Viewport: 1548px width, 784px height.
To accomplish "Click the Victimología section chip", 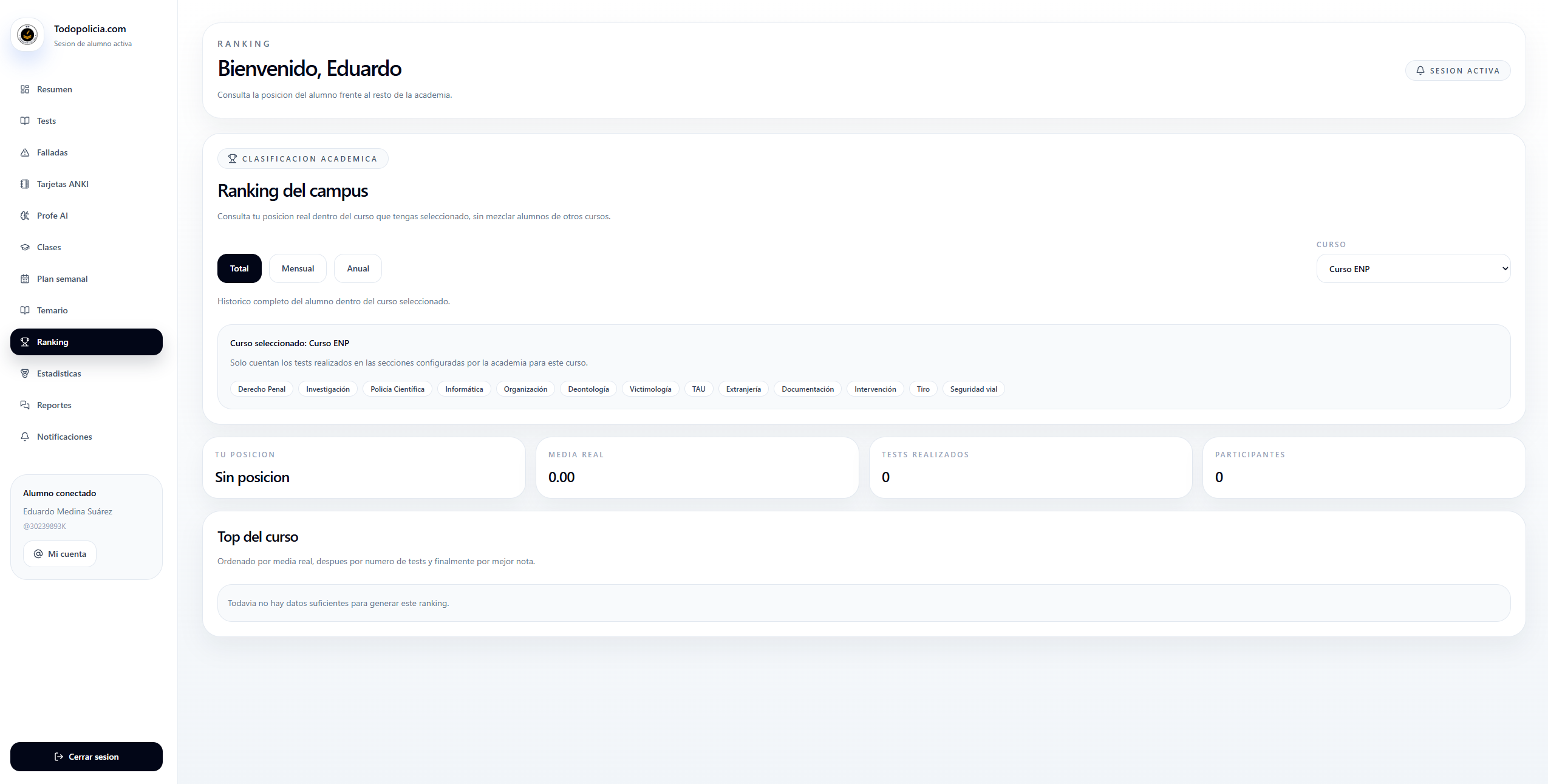I will click(x=650, y=389).
